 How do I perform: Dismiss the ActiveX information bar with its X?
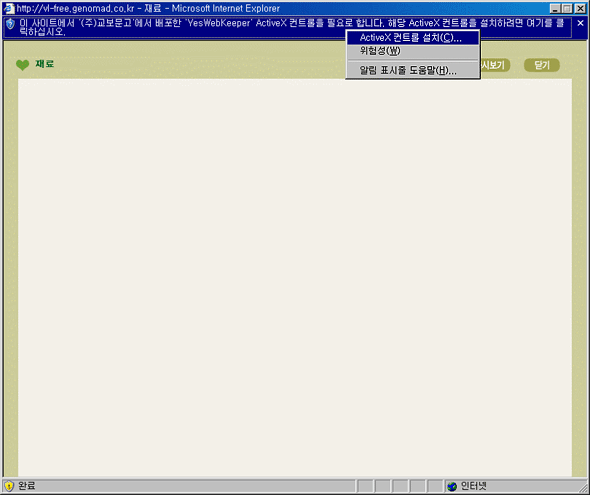tap(580, 23)
